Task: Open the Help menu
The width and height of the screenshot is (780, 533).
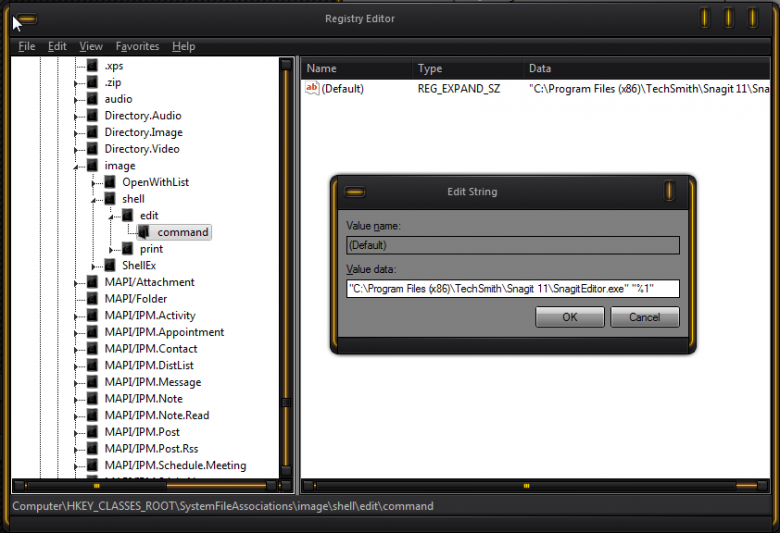Action: (x=184, y=46)
